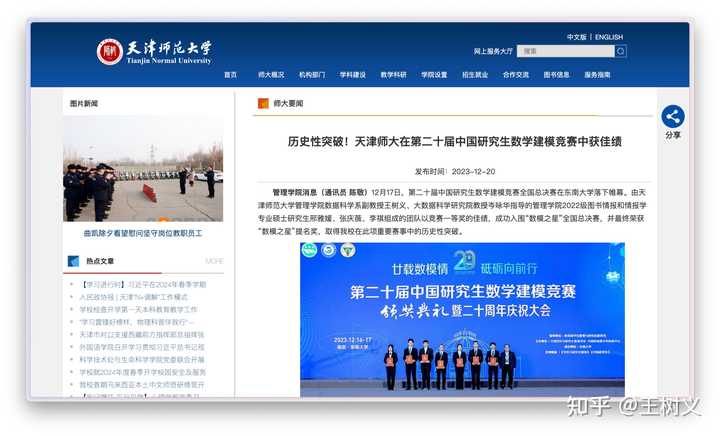Viewport: 720px width, 436px height.
Task: Open article about 开学第一天本科教育教学工作
Action: click(138, 310)
